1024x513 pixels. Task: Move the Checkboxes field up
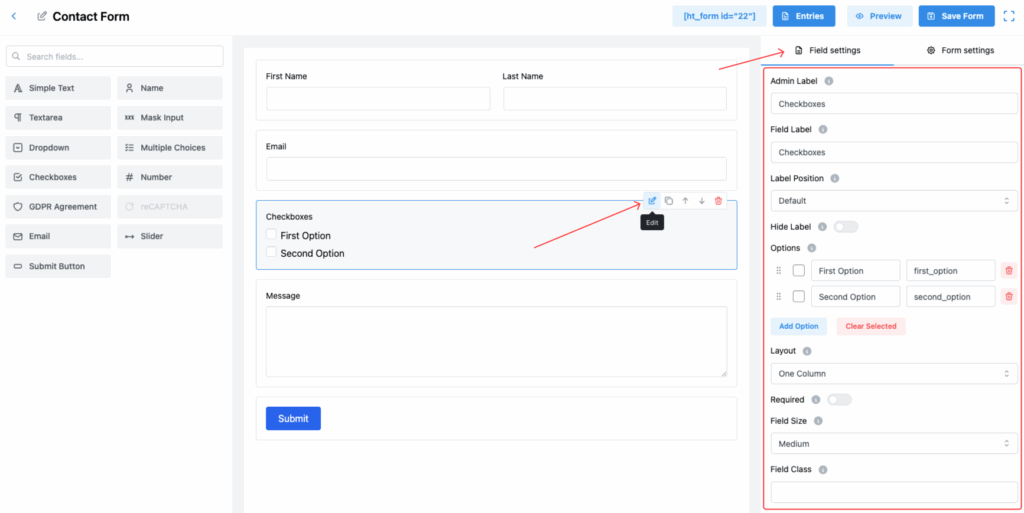[685, 201]
